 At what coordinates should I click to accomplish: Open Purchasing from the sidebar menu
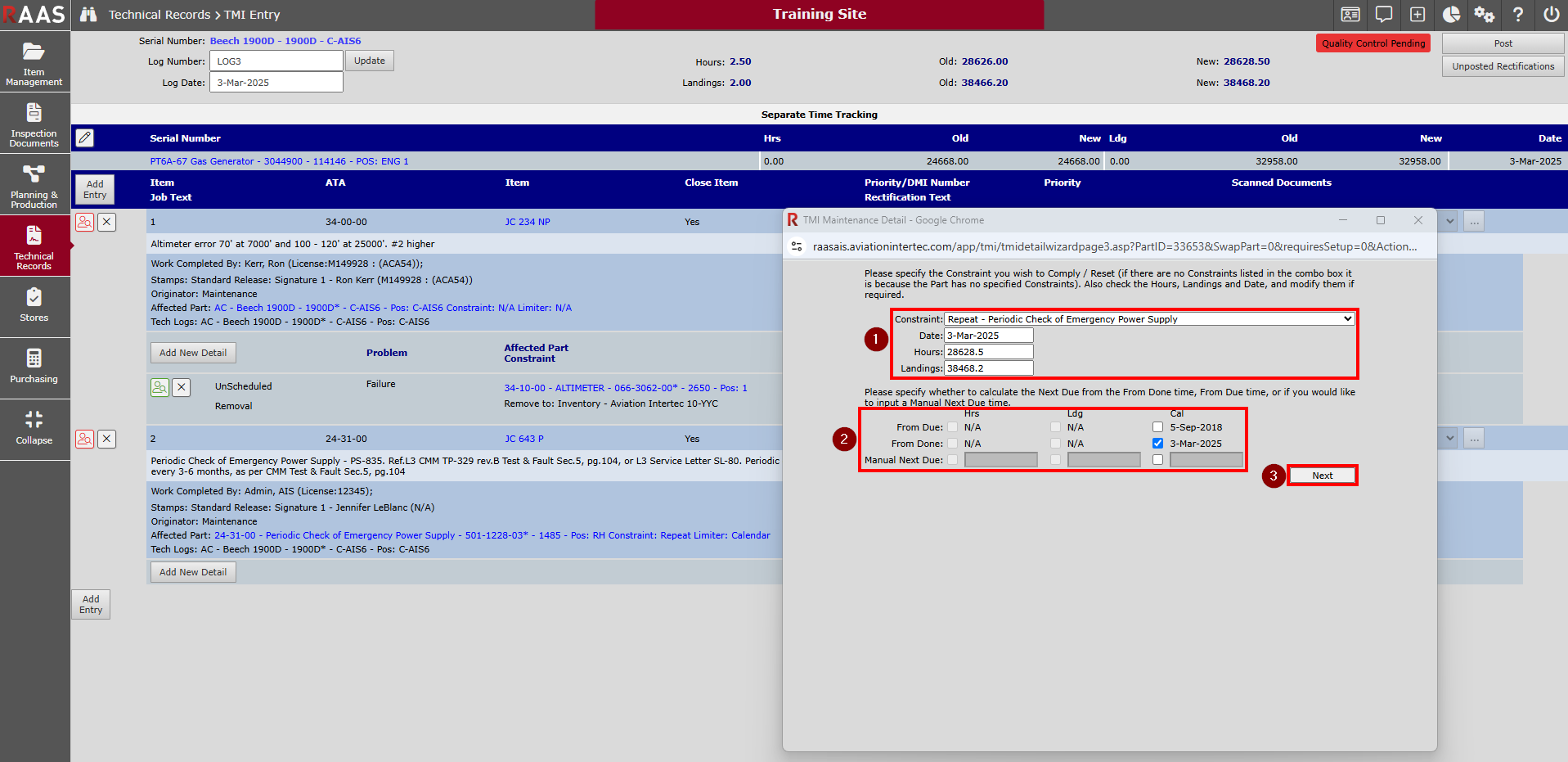click(34, 366)
